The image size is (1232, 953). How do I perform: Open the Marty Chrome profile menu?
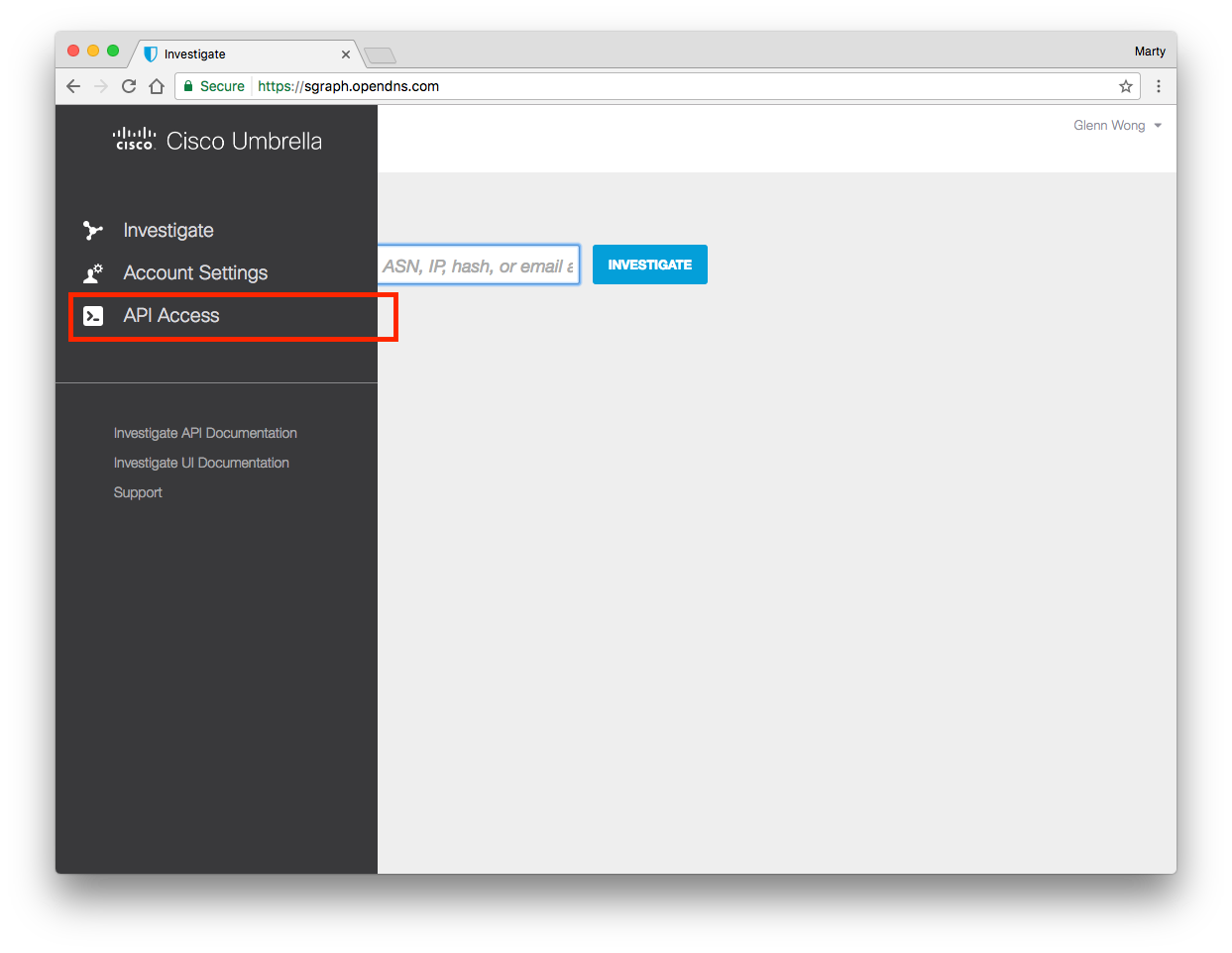(x=1150, y=52)
